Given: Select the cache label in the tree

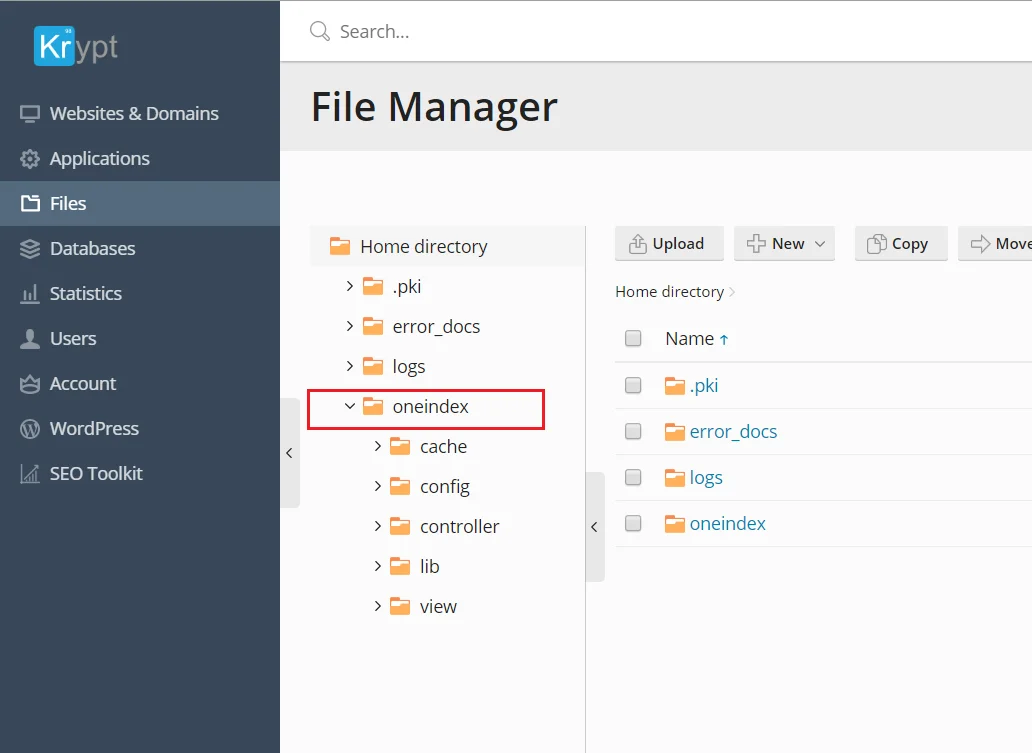Looking at the screenshot, I should point(444,446).
